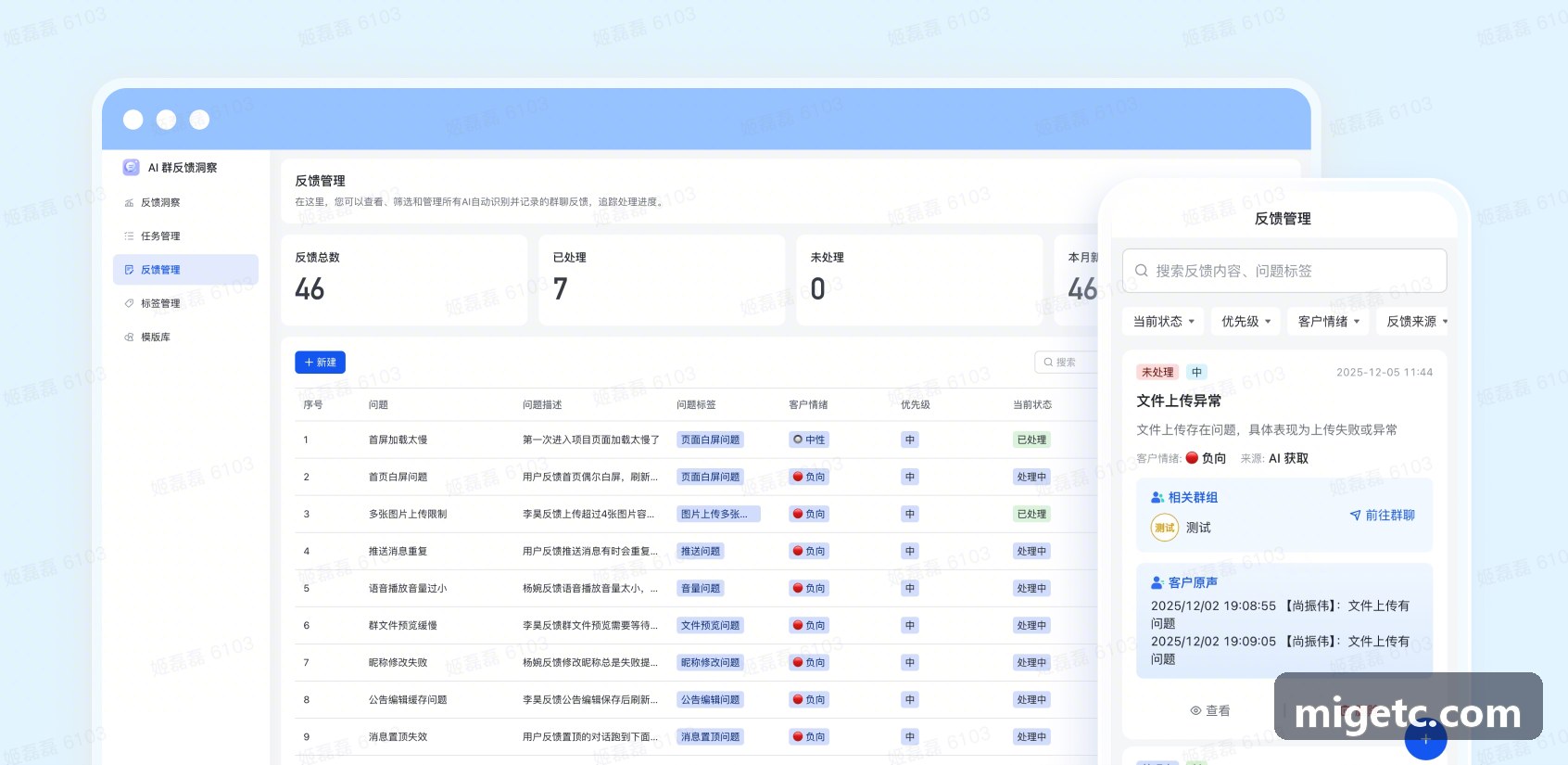Click the 未处理 0 stat card
The image size is (1568, 765).
click(x=919, y=279)
